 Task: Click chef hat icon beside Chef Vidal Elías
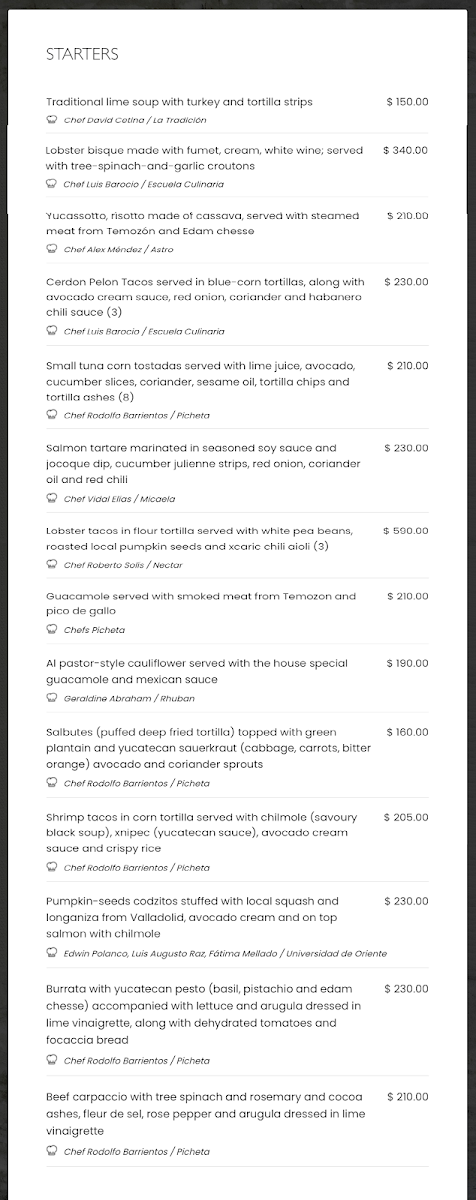pyautogui.click(x=52, y=498)
